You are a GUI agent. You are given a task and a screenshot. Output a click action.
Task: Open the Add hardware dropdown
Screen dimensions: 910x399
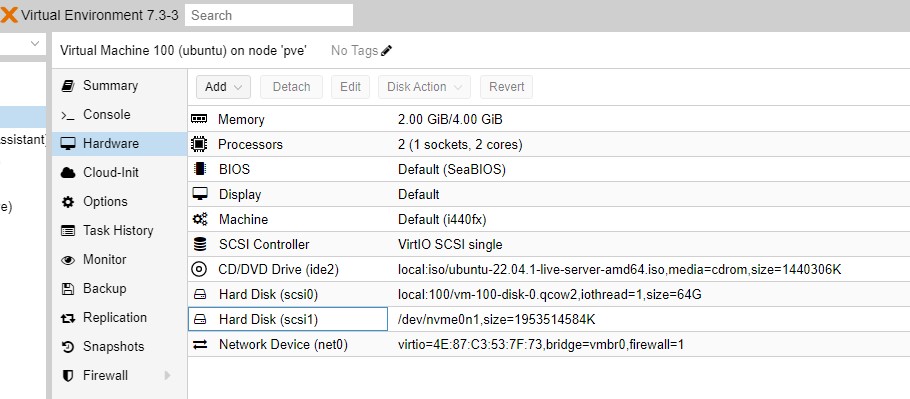(x=223, y=87)
